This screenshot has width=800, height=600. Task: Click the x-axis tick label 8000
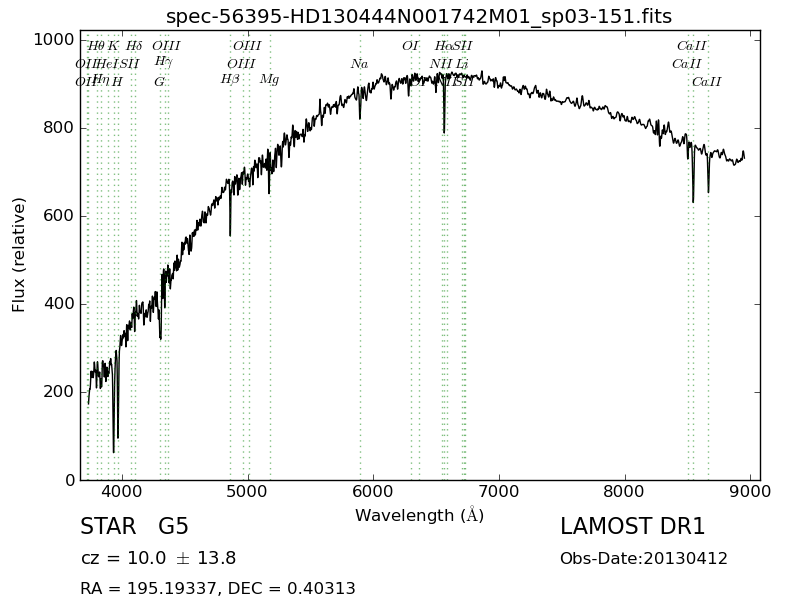click(x=624, y=491)
